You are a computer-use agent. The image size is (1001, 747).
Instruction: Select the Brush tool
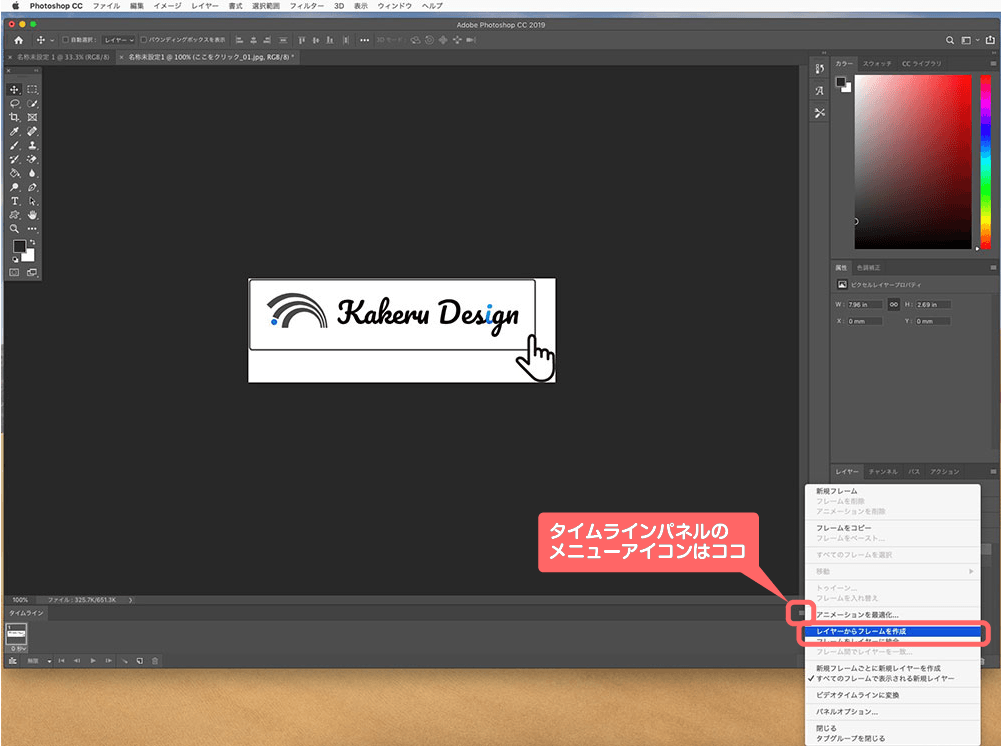point(14,146)
